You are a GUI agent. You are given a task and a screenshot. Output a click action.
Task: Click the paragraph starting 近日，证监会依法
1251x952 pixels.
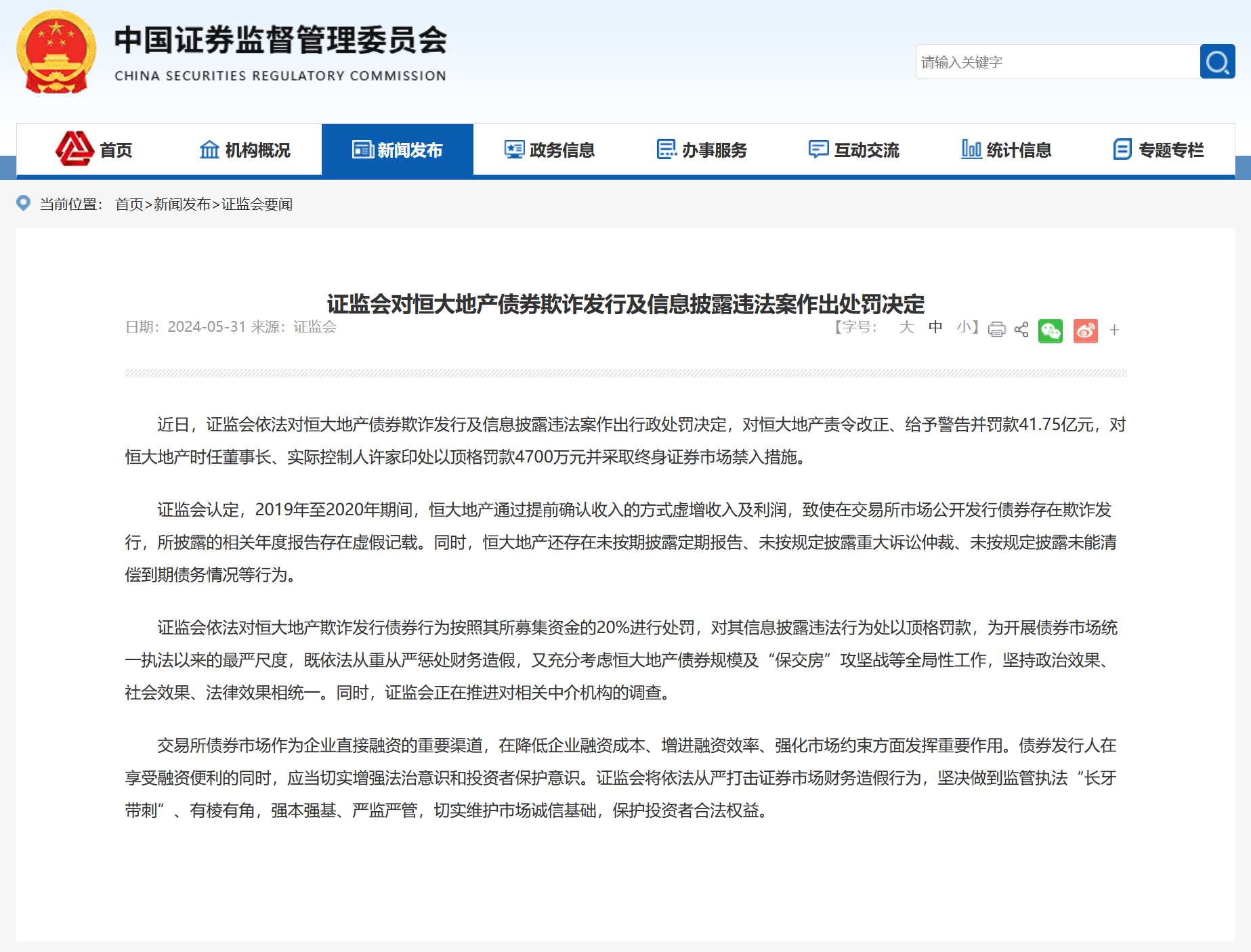click(626, 441)
